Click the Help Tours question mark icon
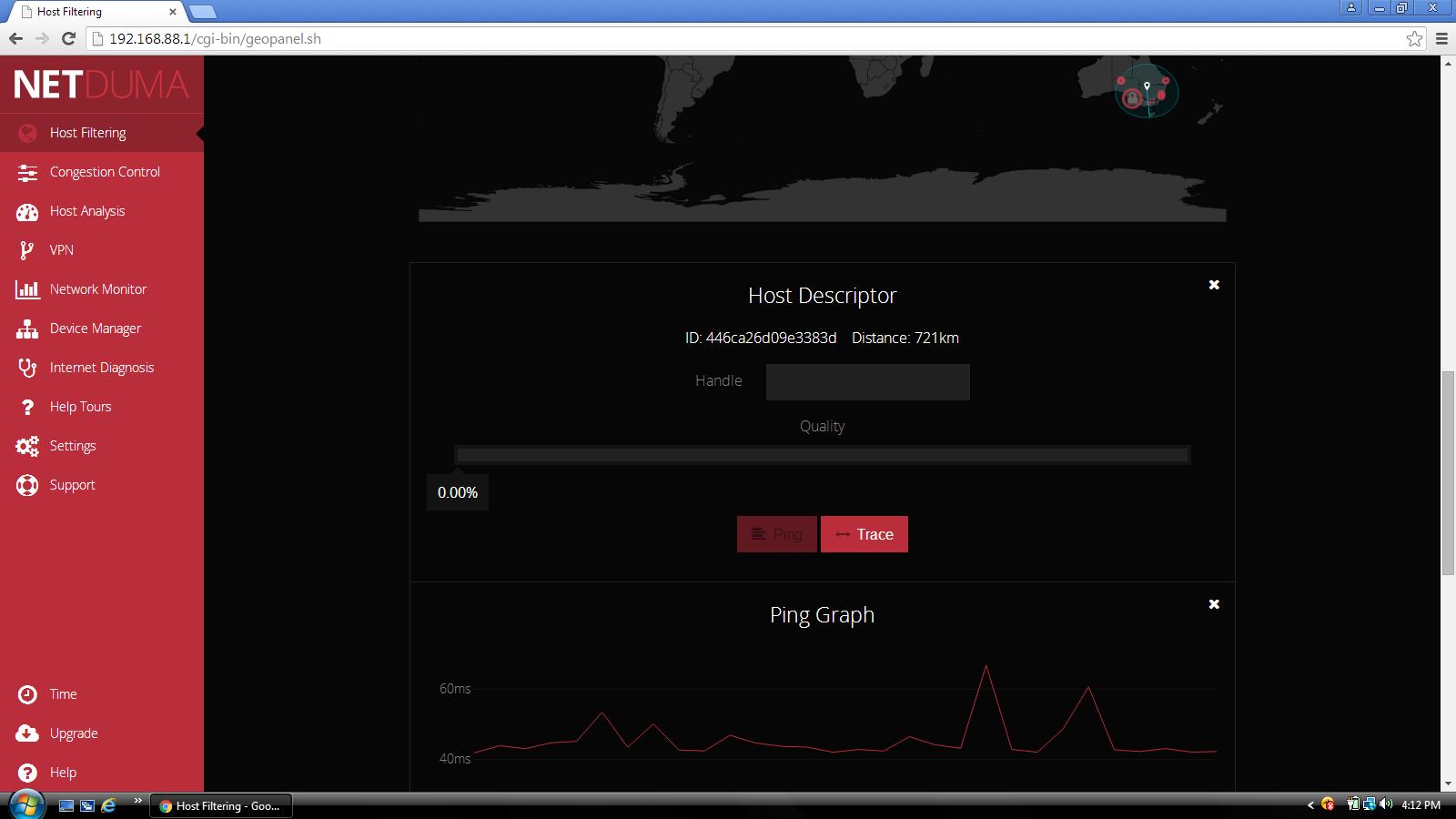This screenshot has height=819, width=1456. pyautogui.click(x=27, y=407)
